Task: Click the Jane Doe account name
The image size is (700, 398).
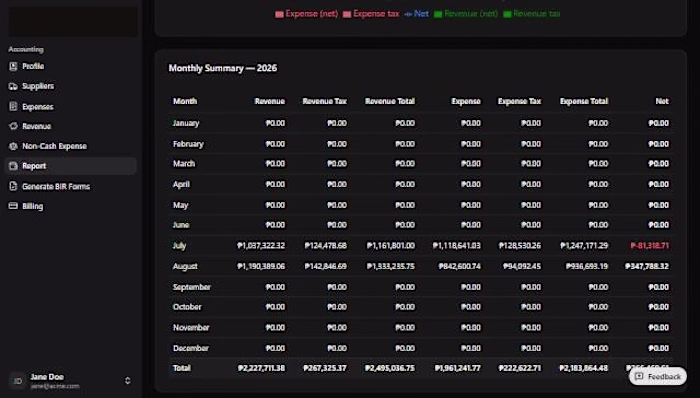Action: coord(47,377)
